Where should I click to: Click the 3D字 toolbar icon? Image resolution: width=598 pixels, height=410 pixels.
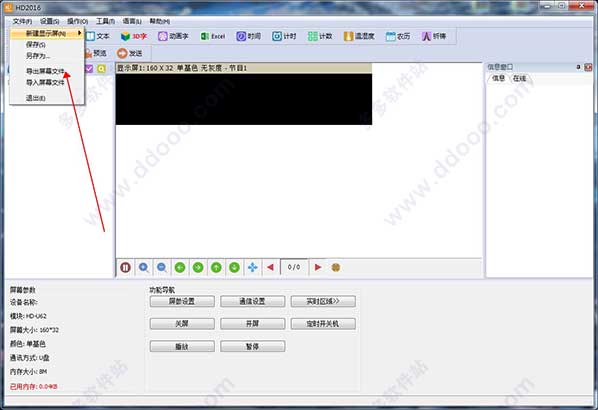(125, 36)
